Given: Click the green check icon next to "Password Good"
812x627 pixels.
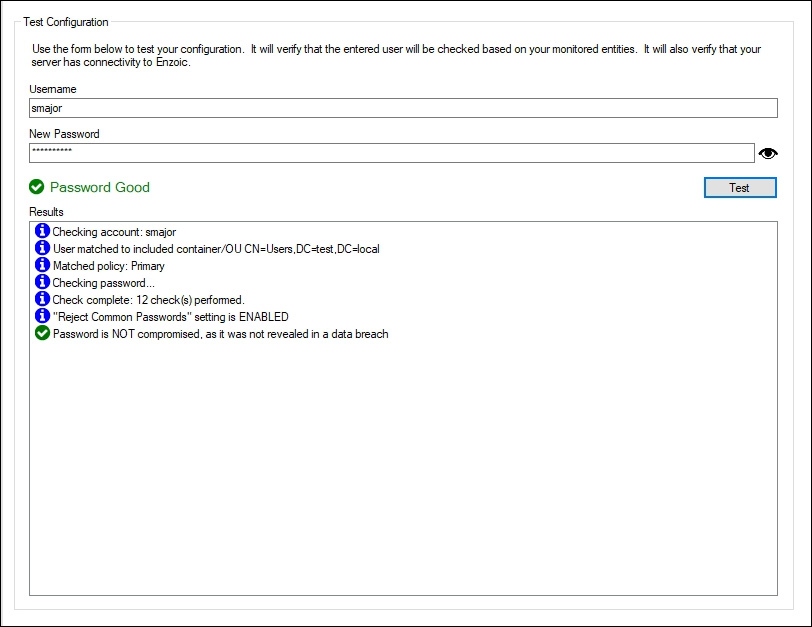Looking at the screenshot, I should [x=37, y=187].
